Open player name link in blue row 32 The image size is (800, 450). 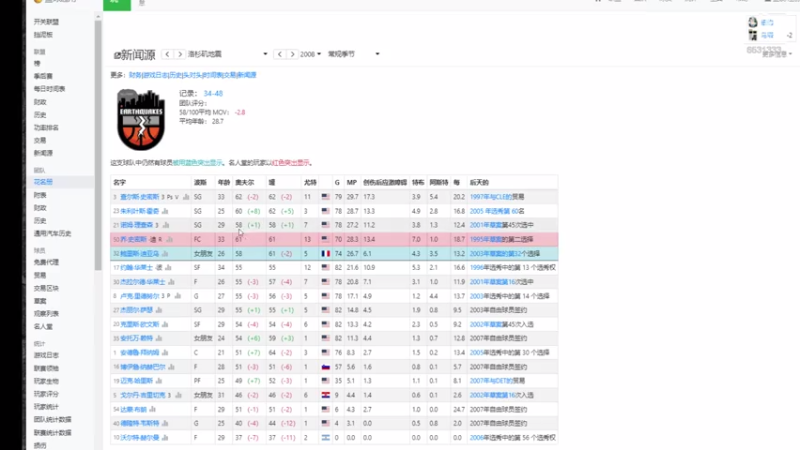point(139,254)
